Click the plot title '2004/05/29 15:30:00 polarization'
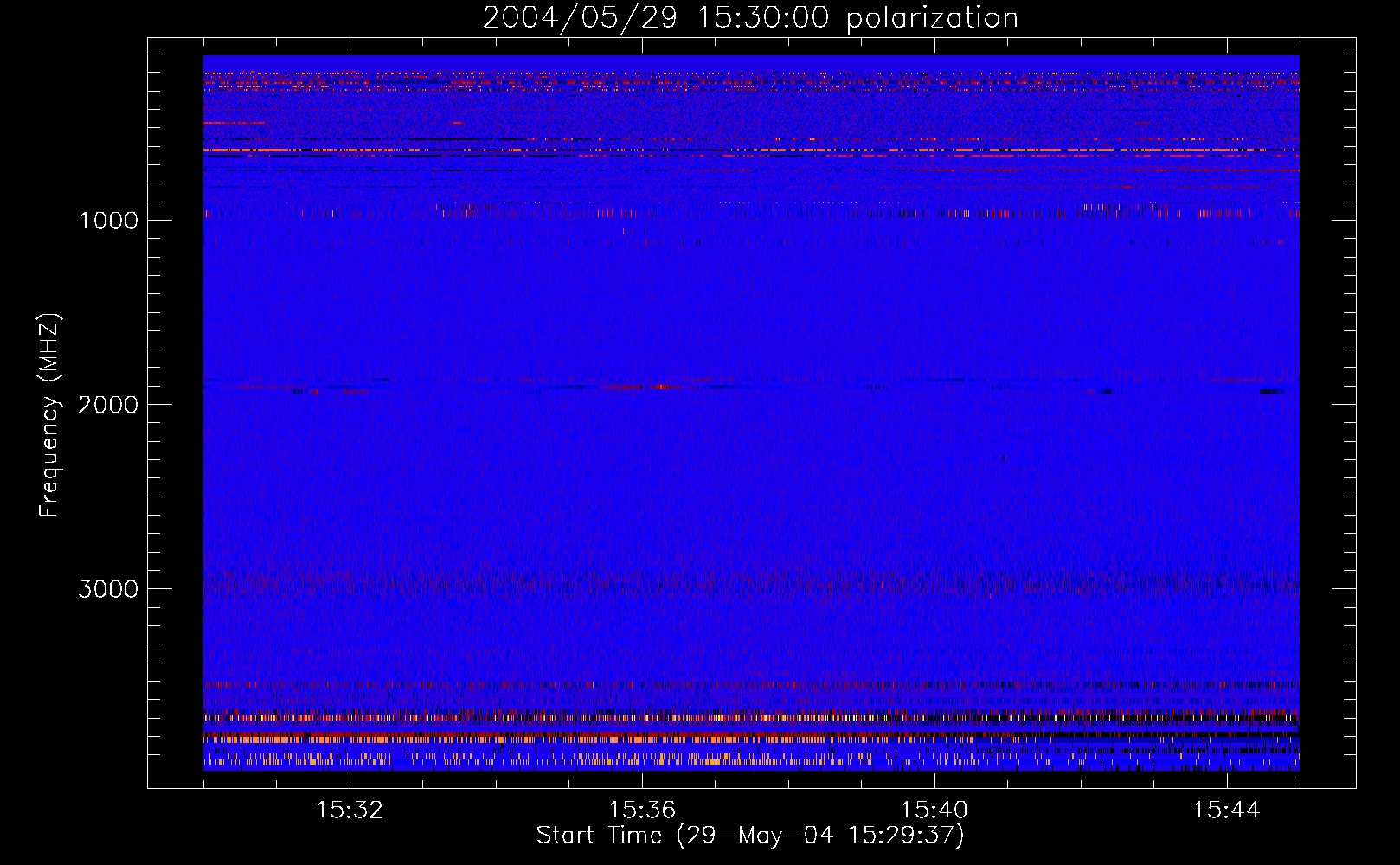 (750, 18)
